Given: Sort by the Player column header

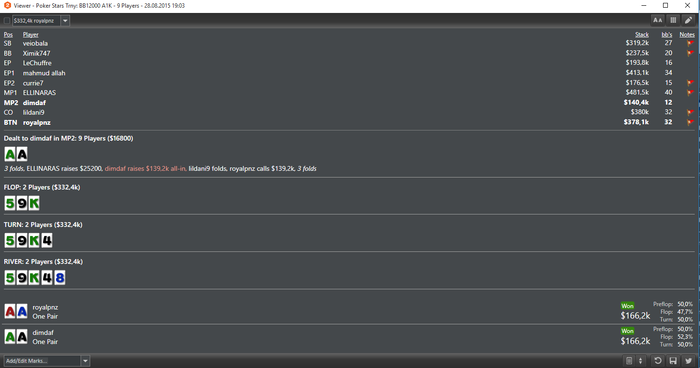Looking at the screenshot, I should pyautogui.click(x=31, y=34).
